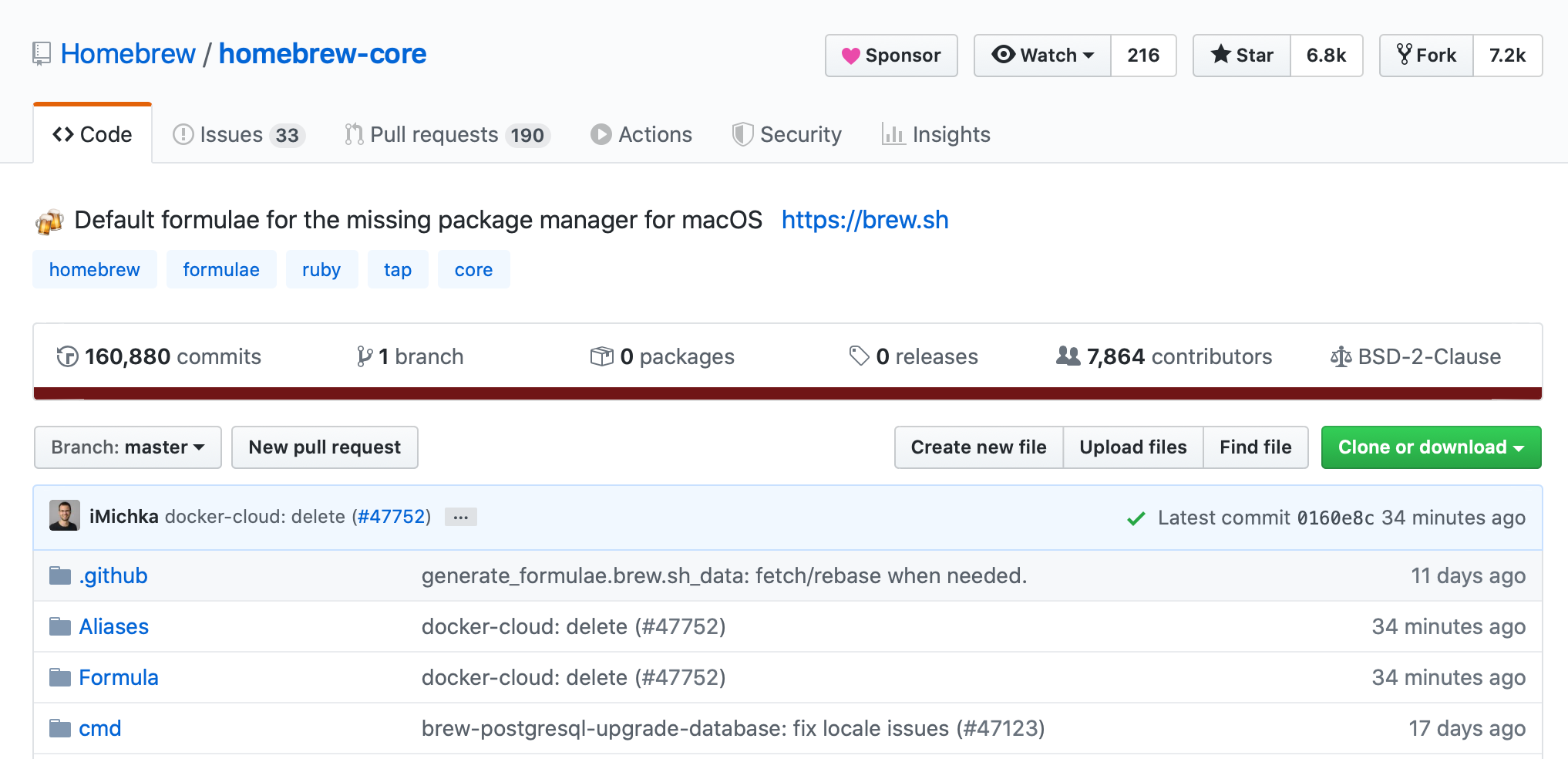Screen dimensions: 1568x759
Task: Switch to the Security tab
Action: coord(787,134)
